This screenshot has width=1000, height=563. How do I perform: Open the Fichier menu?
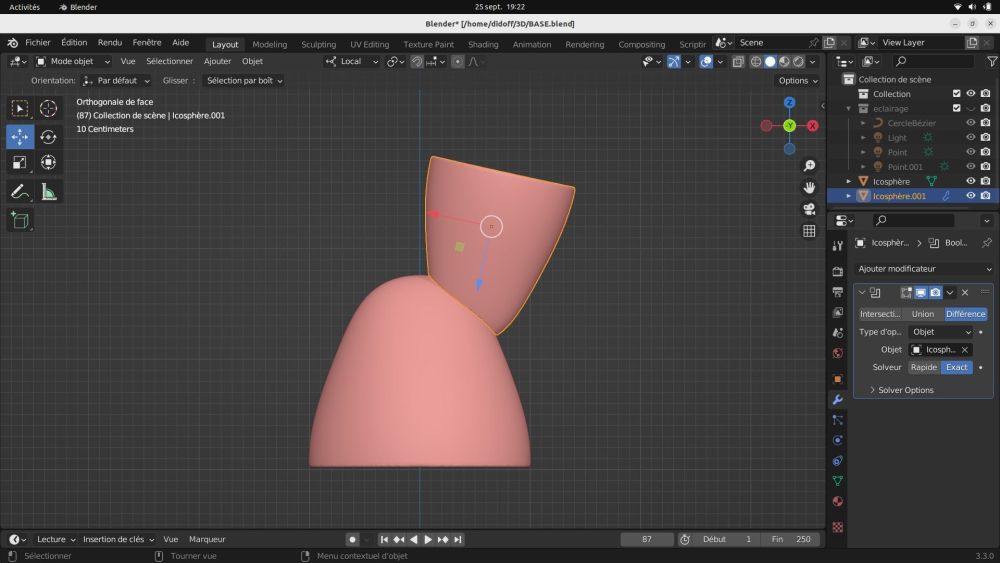click(x=38, y=43)
